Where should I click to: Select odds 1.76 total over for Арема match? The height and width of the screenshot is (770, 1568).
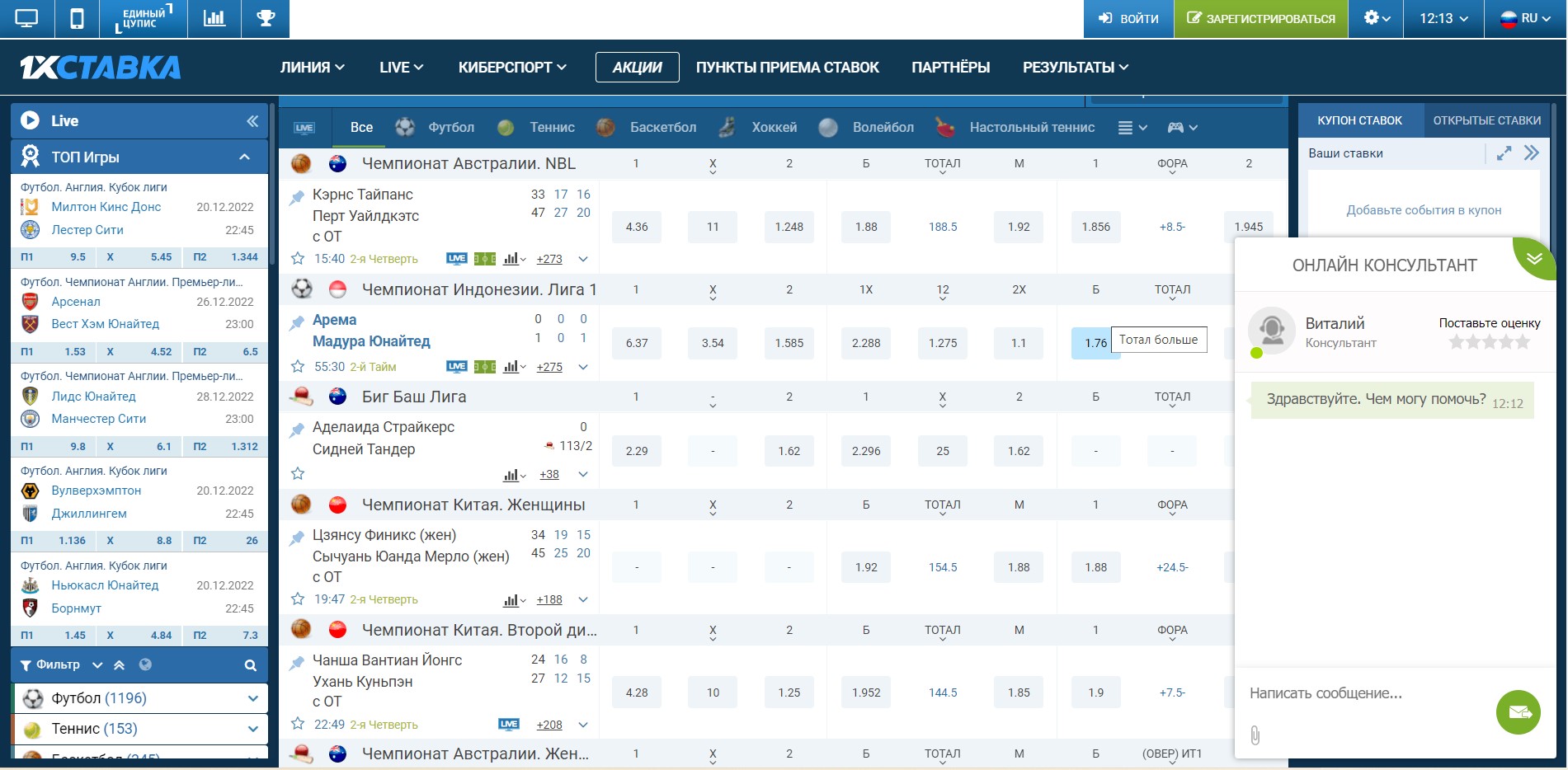point(1095,343)
